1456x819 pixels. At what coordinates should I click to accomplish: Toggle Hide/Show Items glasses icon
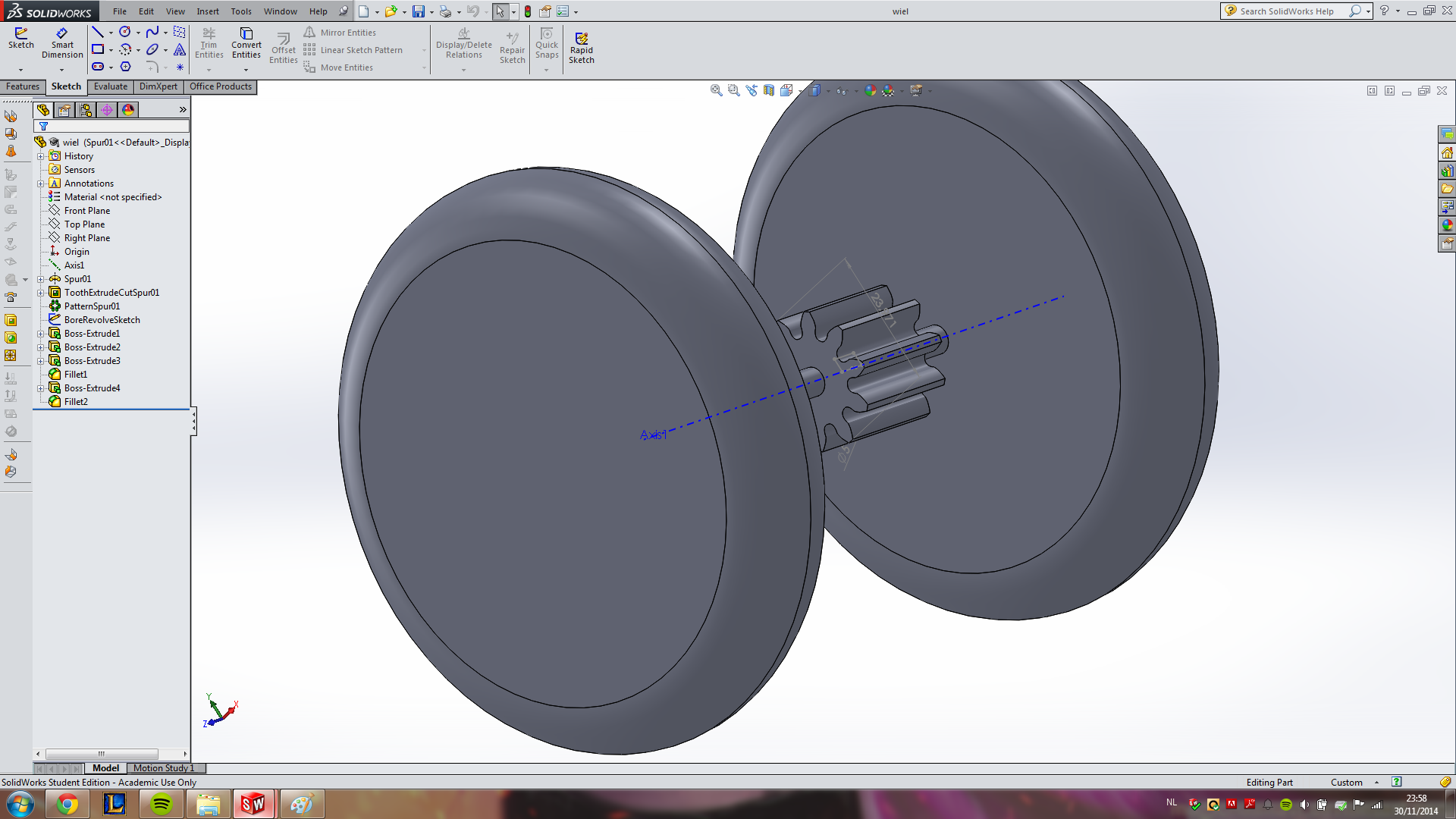coord(841,91)
